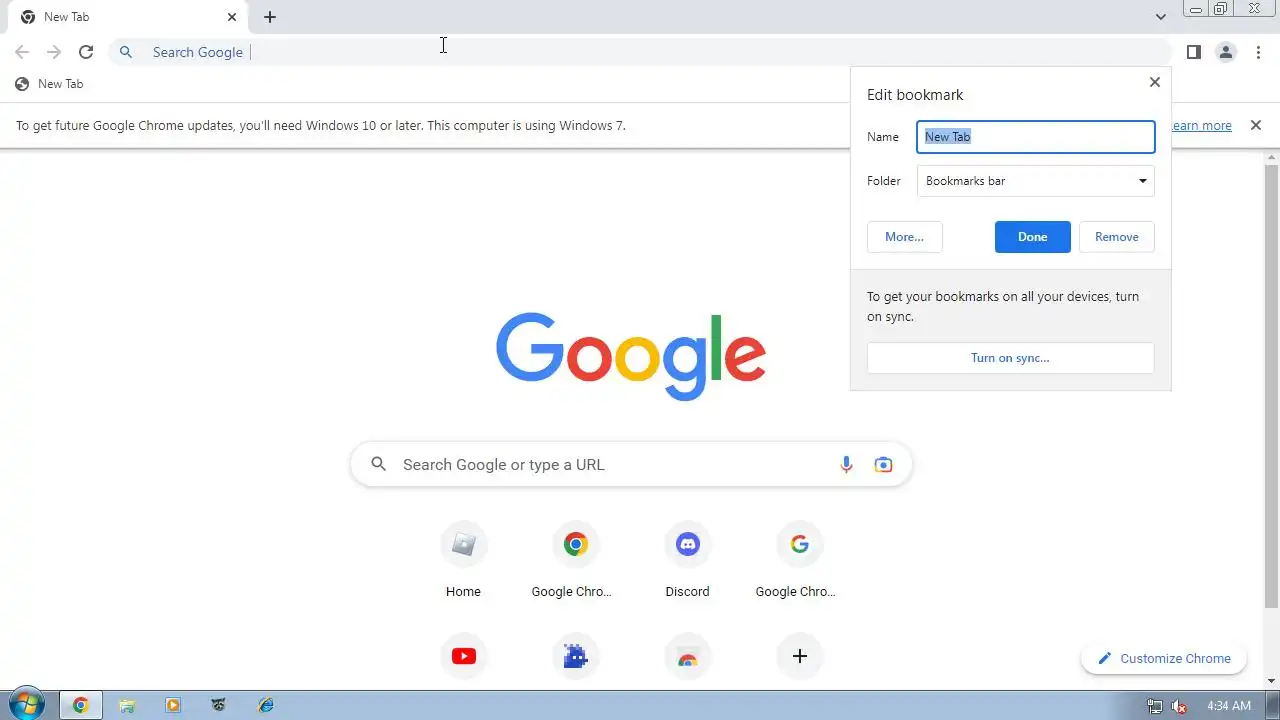1280x720 pixels.
Task: Click the bookmark Name text field
Action: coord(1035,137)
